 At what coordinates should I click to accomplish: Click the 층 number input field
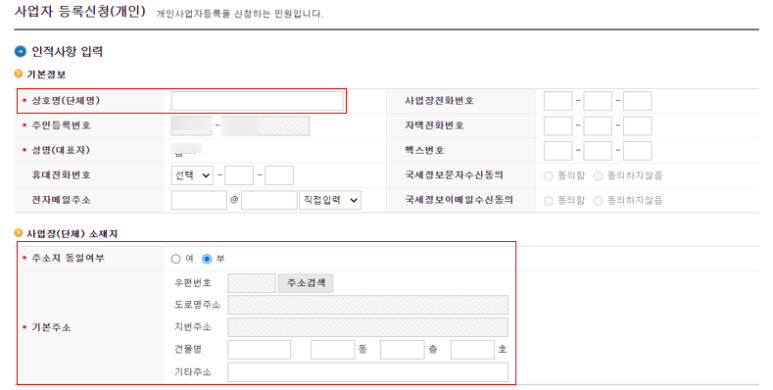click(402, 350)
